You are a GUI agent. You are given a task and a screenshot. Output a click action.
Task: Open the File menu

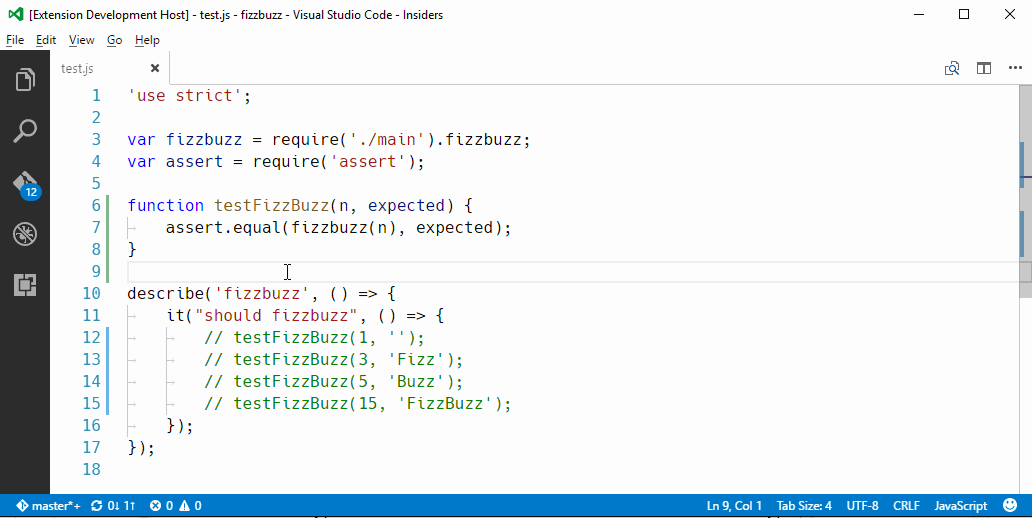15,40
